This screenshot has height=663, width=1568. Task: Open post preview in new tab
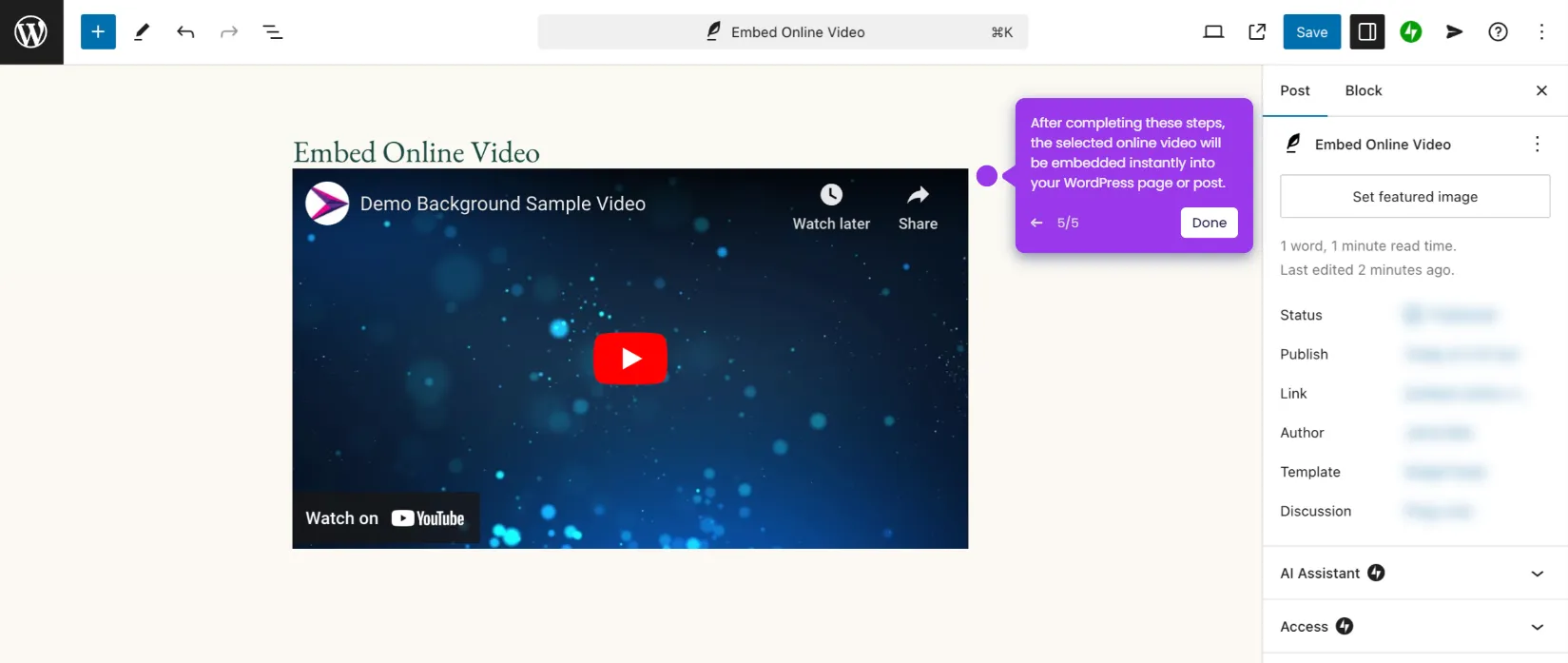[x=1257, y=32]
